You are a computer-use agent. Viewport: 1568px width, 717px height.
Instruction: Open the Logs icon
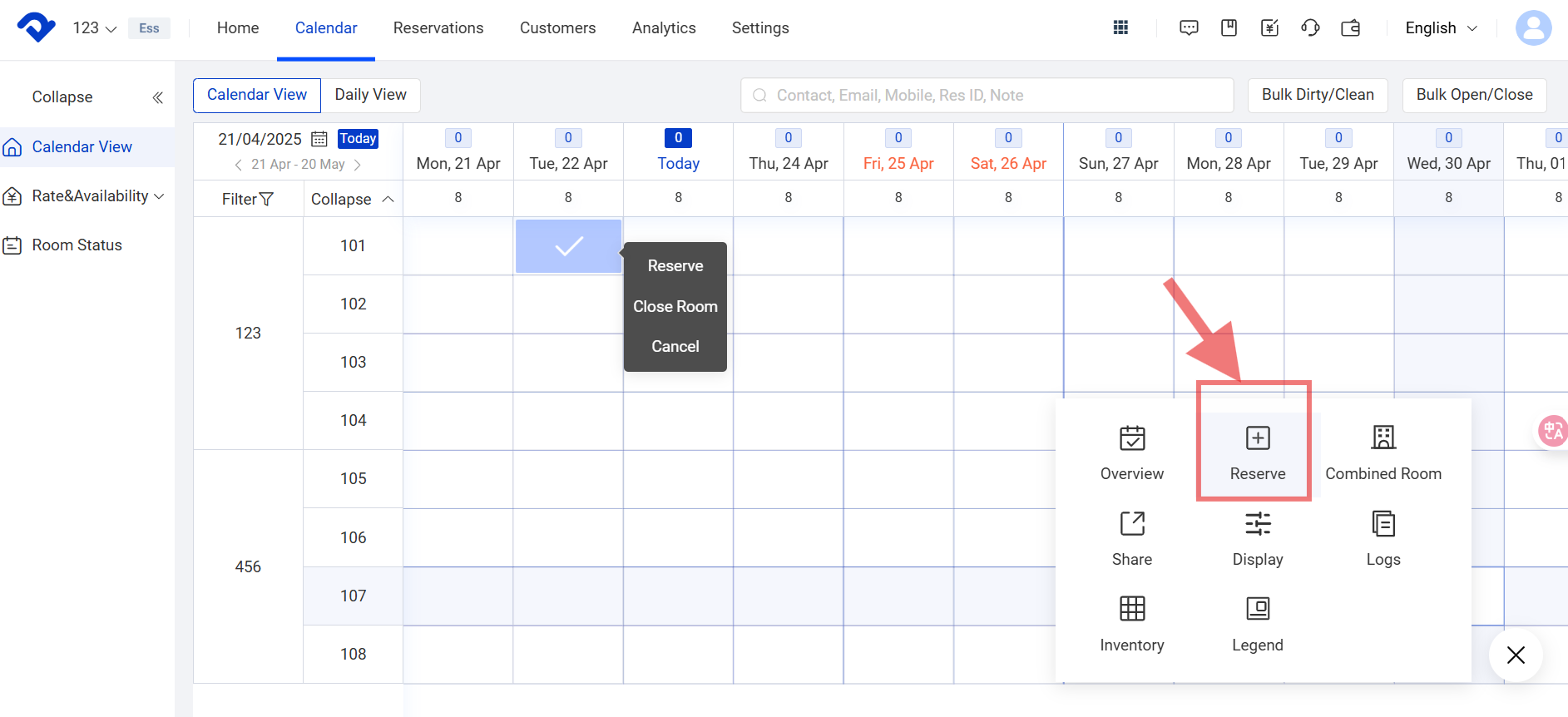[x=1383, y=524]
